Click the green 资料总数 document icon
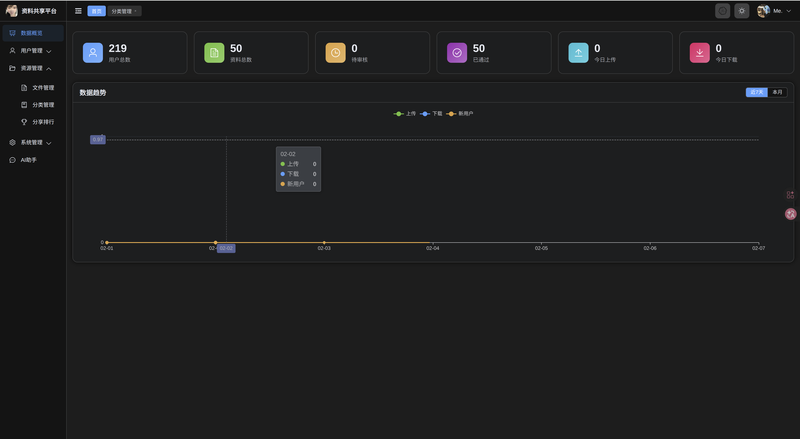This screenshot has height=439, width=800. [214, 52]
